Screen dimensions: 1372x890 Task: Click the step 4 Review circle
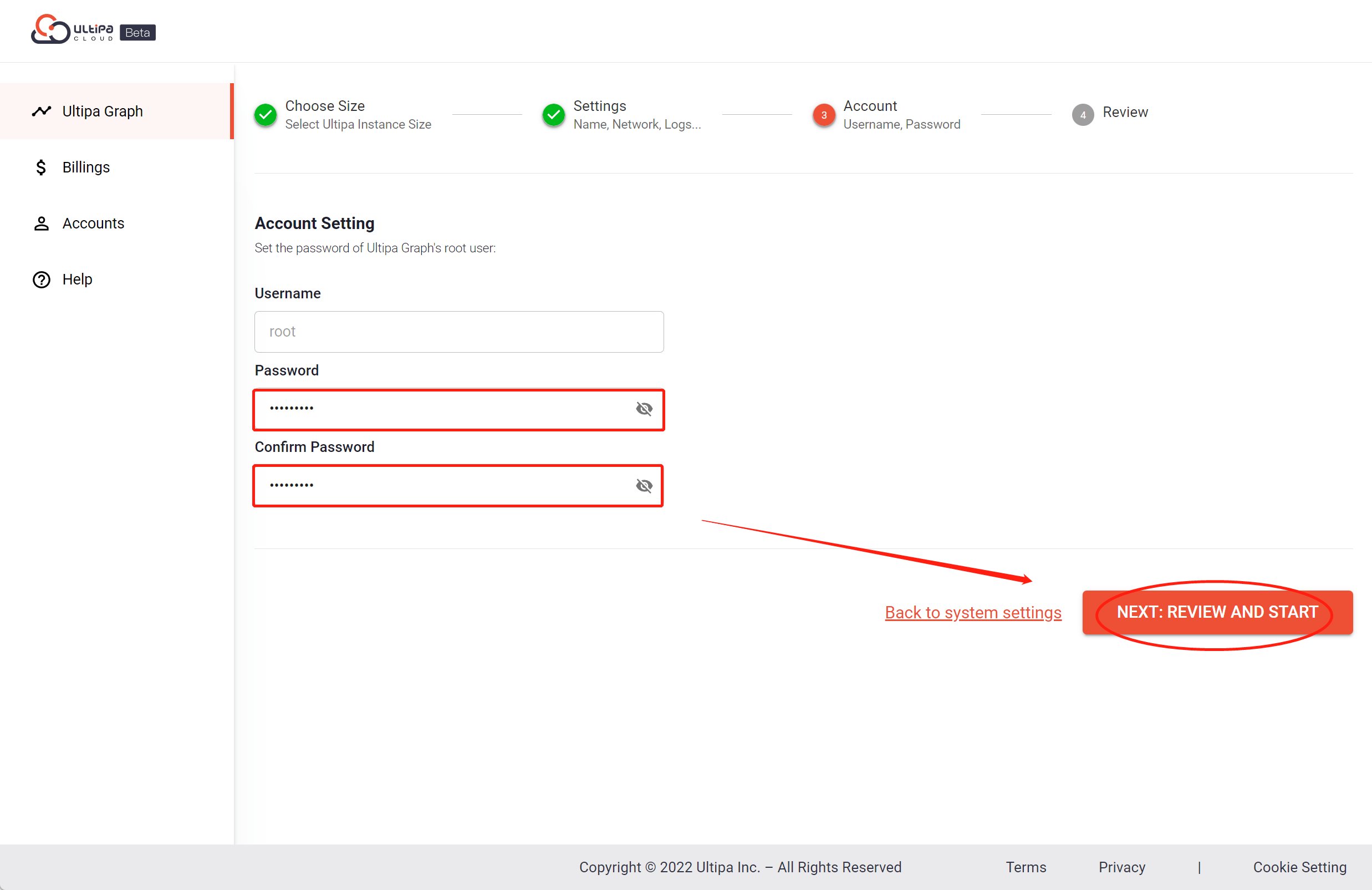pyautogui.click(x=1083, y=115)
